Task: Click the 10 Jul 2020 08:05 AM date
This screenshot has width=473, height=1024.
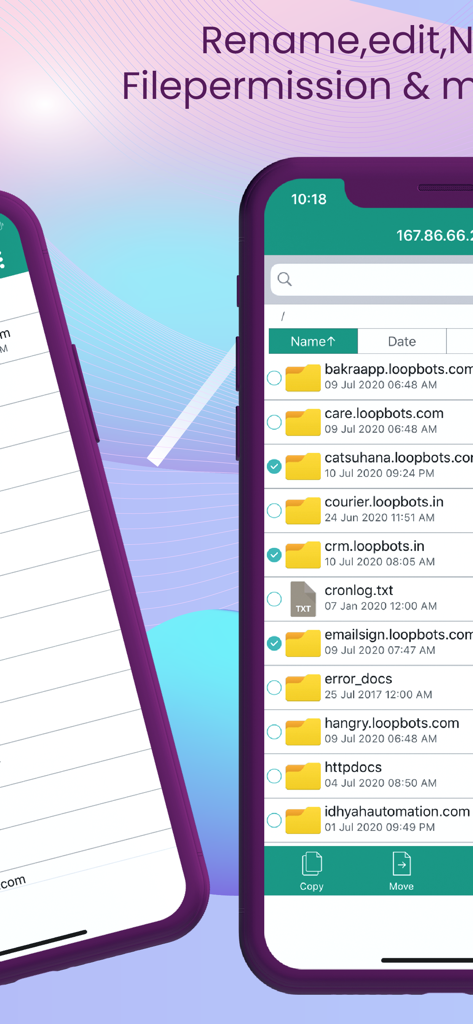Action: [x=380, y=562]
